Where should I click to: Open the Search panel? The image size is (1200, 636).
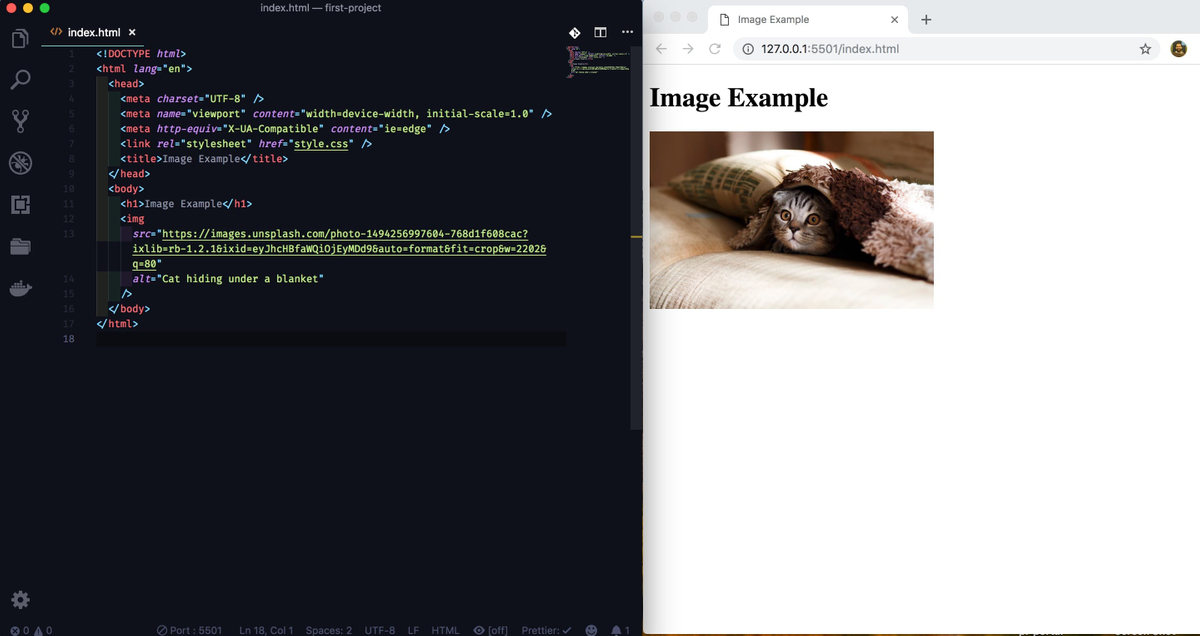click(21, 80)
